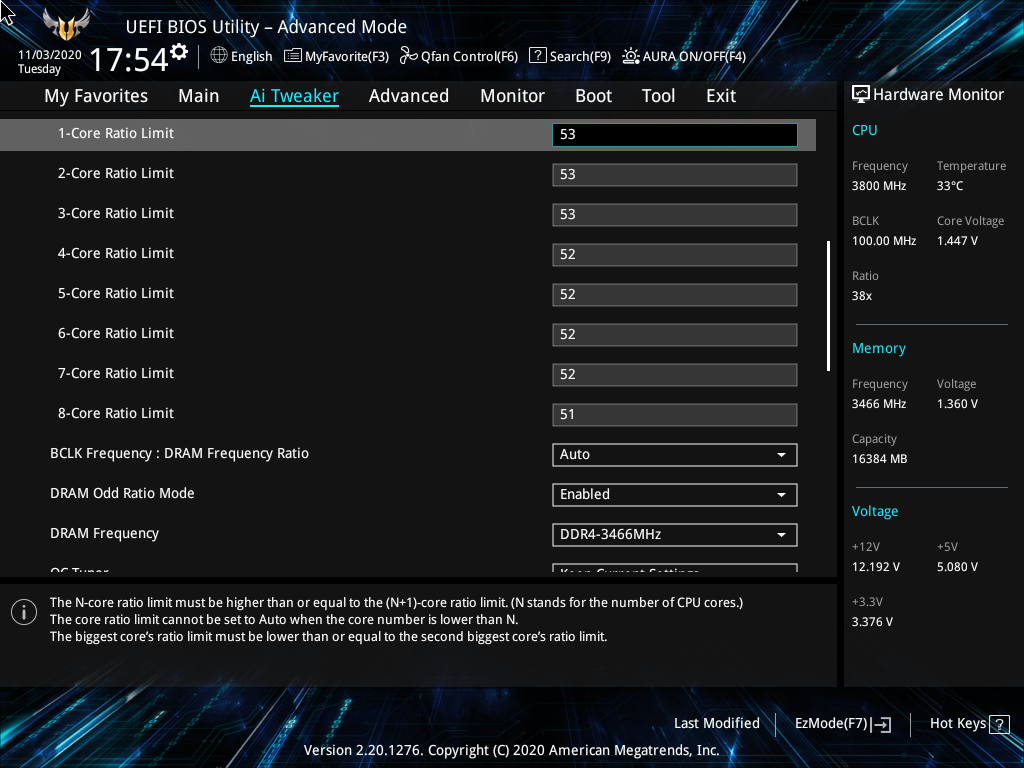Select BCLK Frequency : DRAM Frequency Ratio label
This screenshot has height=768, width=1024.
(x=179, y=453)
